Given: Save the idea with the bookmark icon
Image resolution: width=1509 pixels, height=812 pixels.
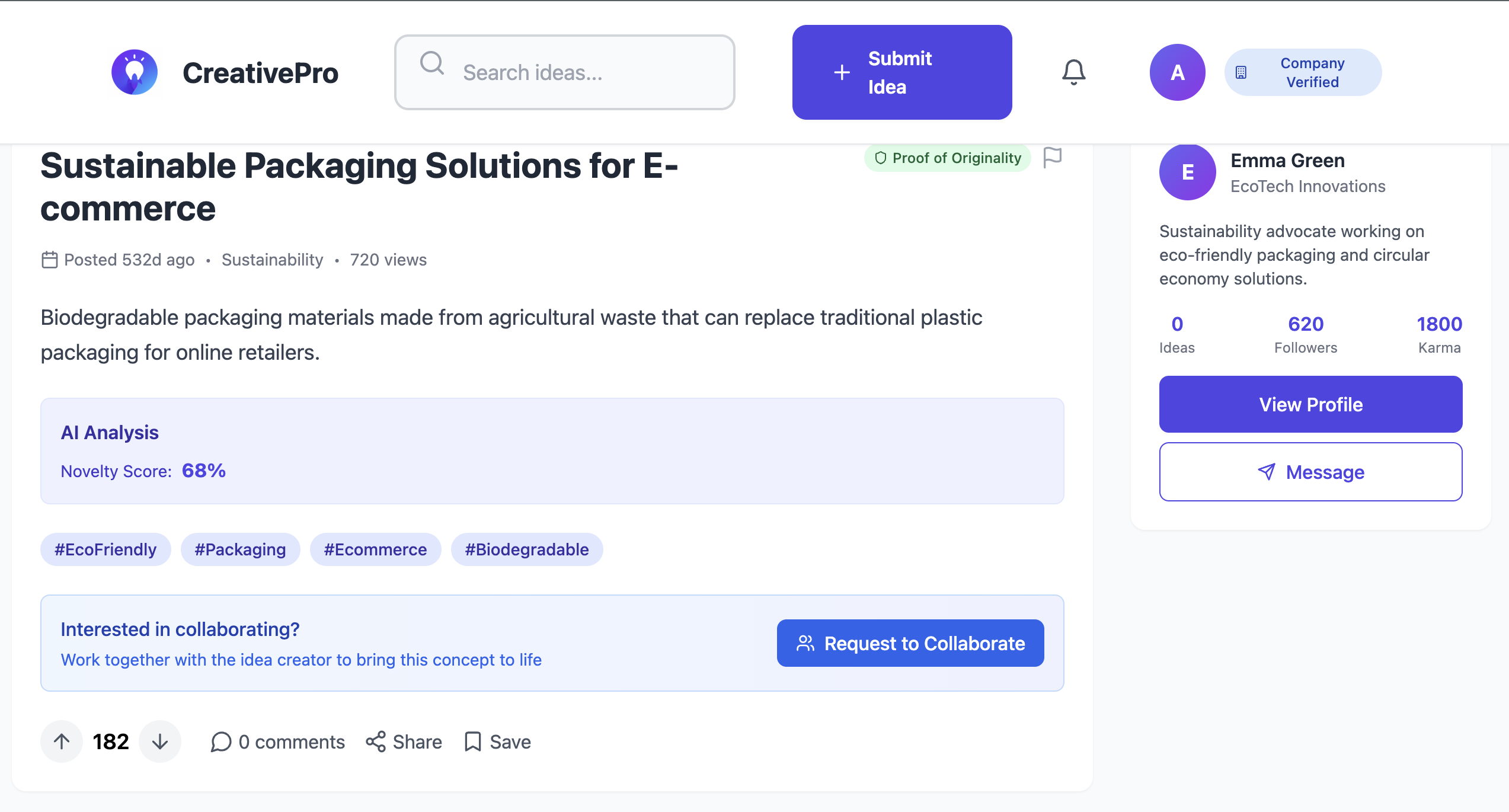Looking at the screenshot, I should point(472,741).
